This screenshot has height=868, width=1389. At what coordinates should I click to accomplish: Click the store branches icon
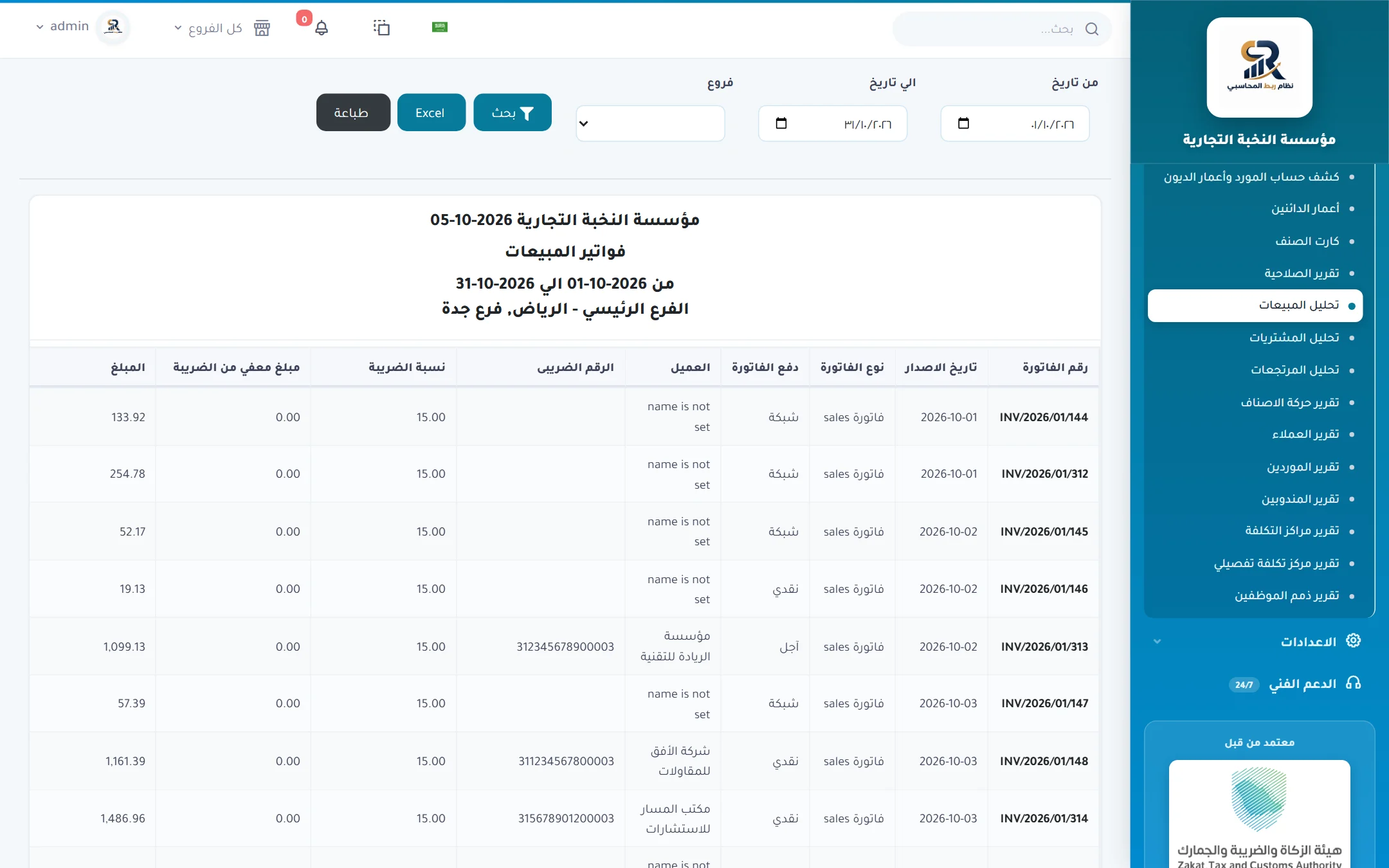point(262,28)
